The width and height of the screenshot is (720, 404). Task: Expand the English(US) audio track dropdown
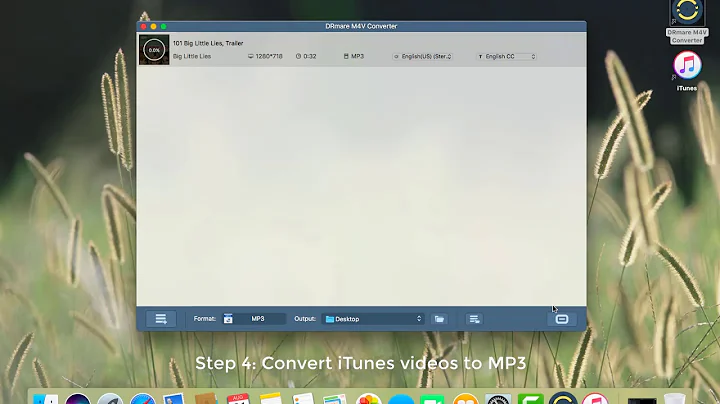tap(422, 56)
